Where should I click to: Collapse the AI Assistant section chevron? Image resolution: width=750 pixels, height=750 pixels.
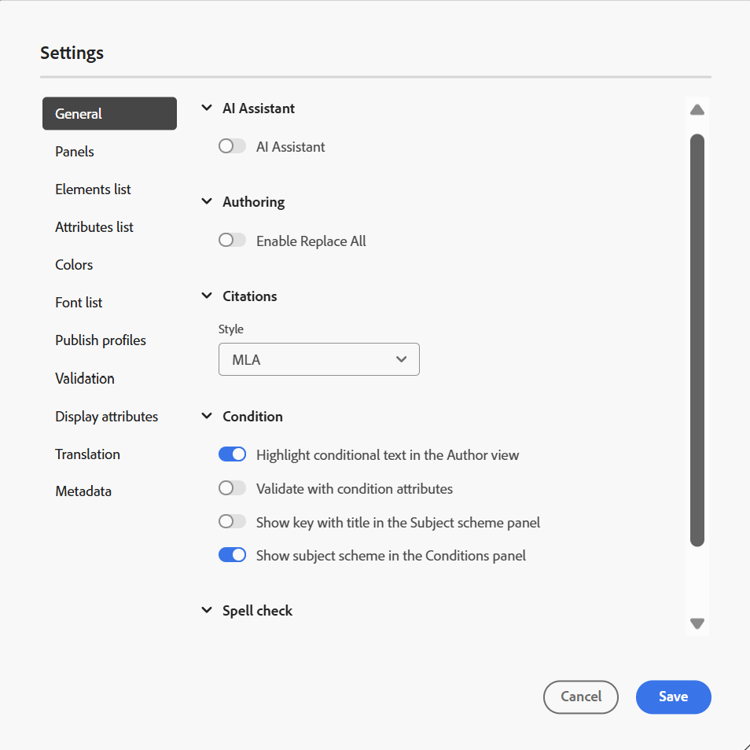point(207,108)
